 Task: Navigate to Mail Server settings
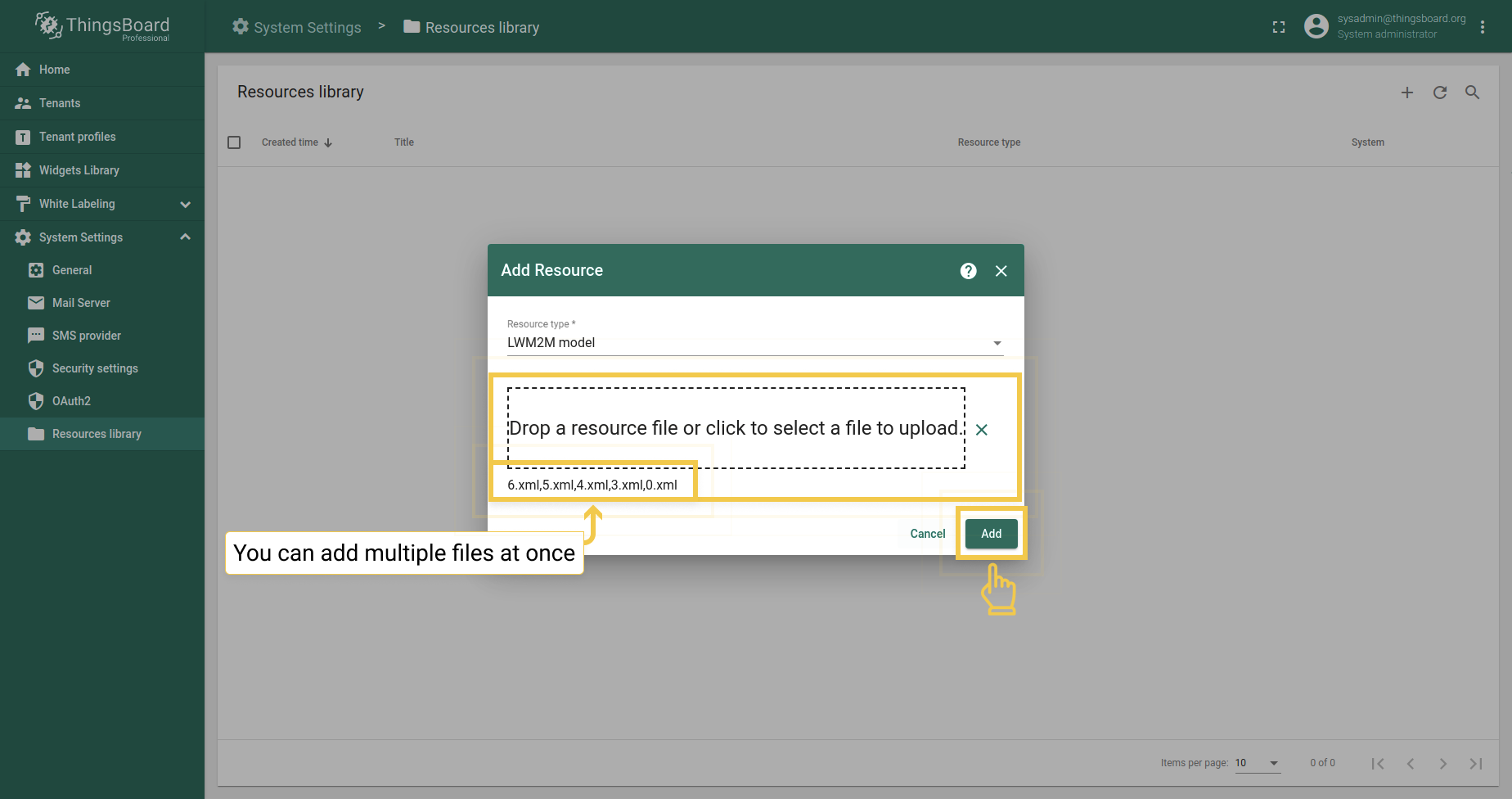[x=81, y=302]
